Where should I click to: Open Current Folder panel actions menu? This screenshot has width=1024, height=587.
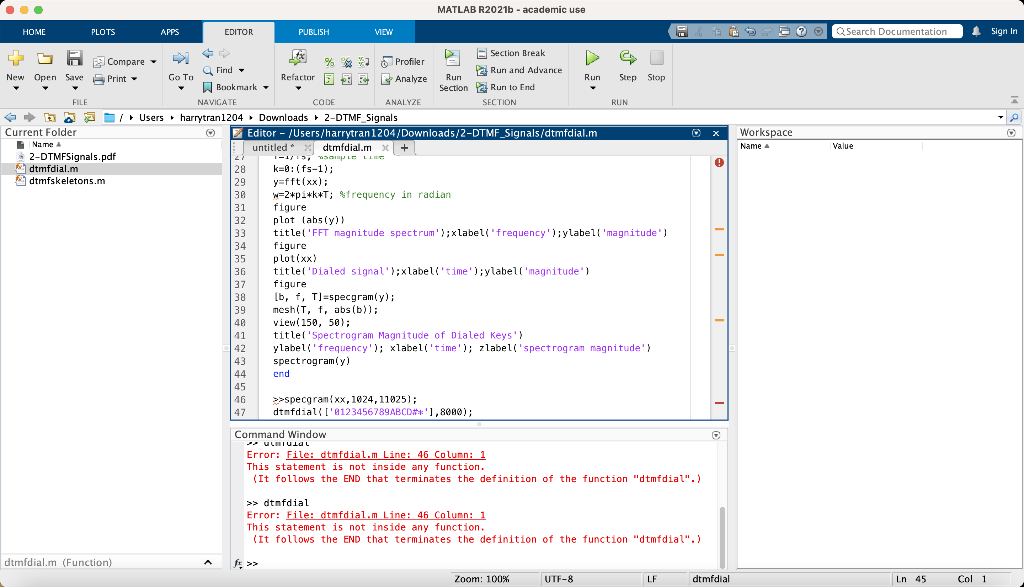click(210, 132)
